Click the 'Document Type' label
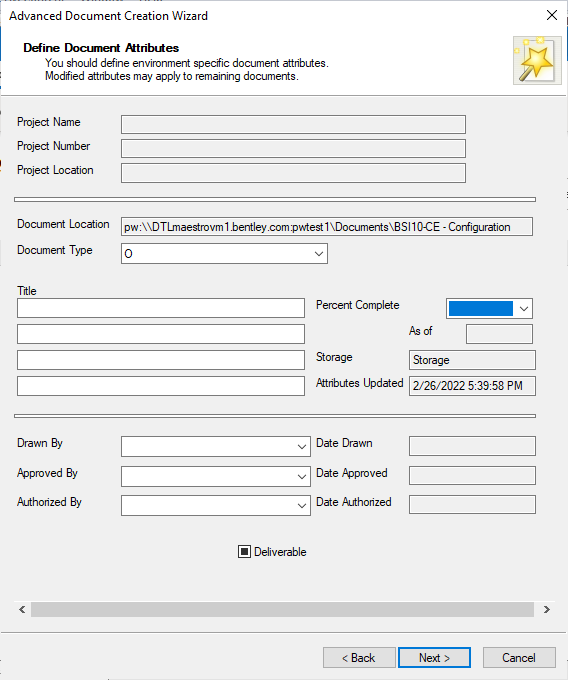Viewport: 568px width, 680px height. (x=55, y=250)
